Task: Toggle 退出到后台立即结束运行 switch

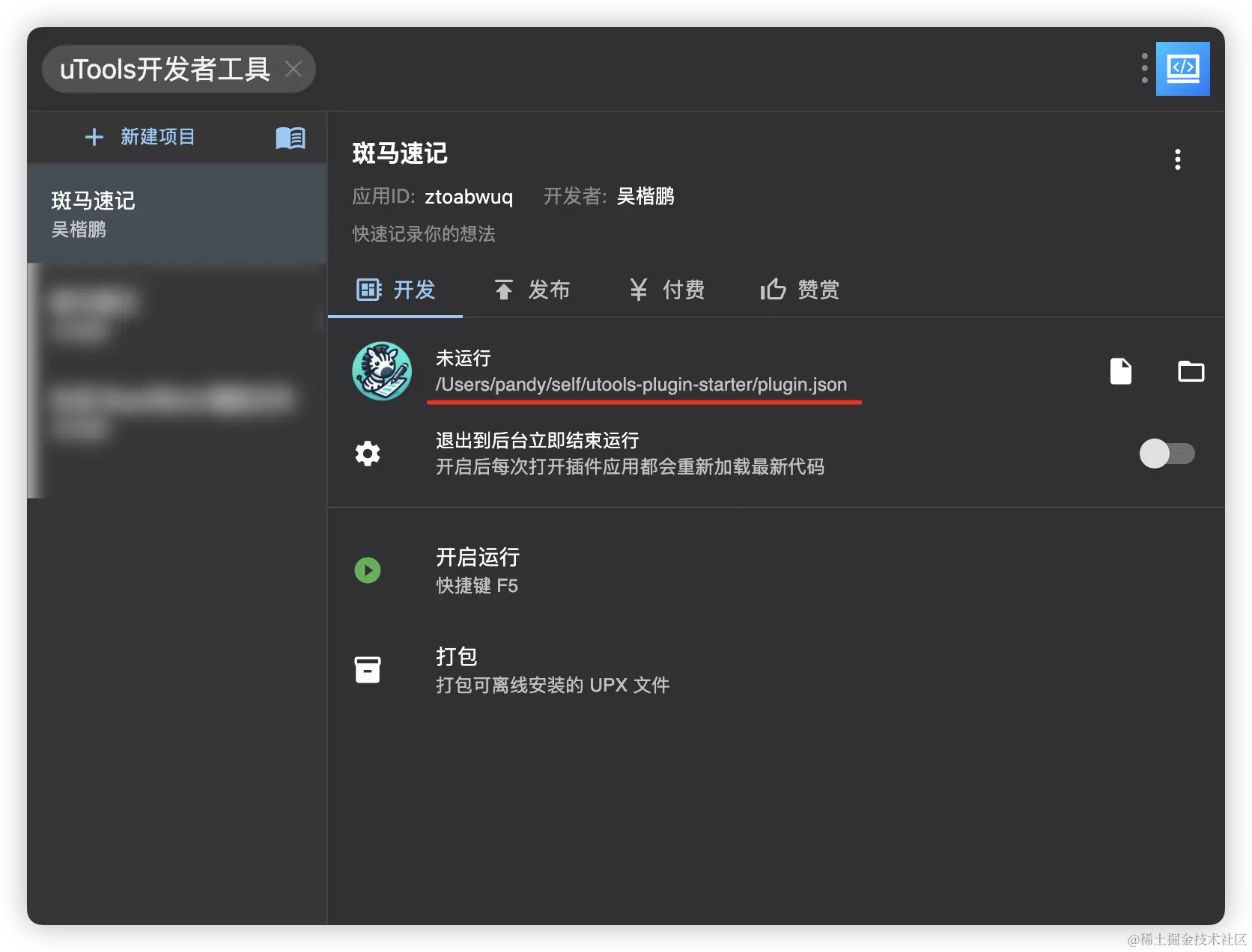Action: click(1167, 454)
